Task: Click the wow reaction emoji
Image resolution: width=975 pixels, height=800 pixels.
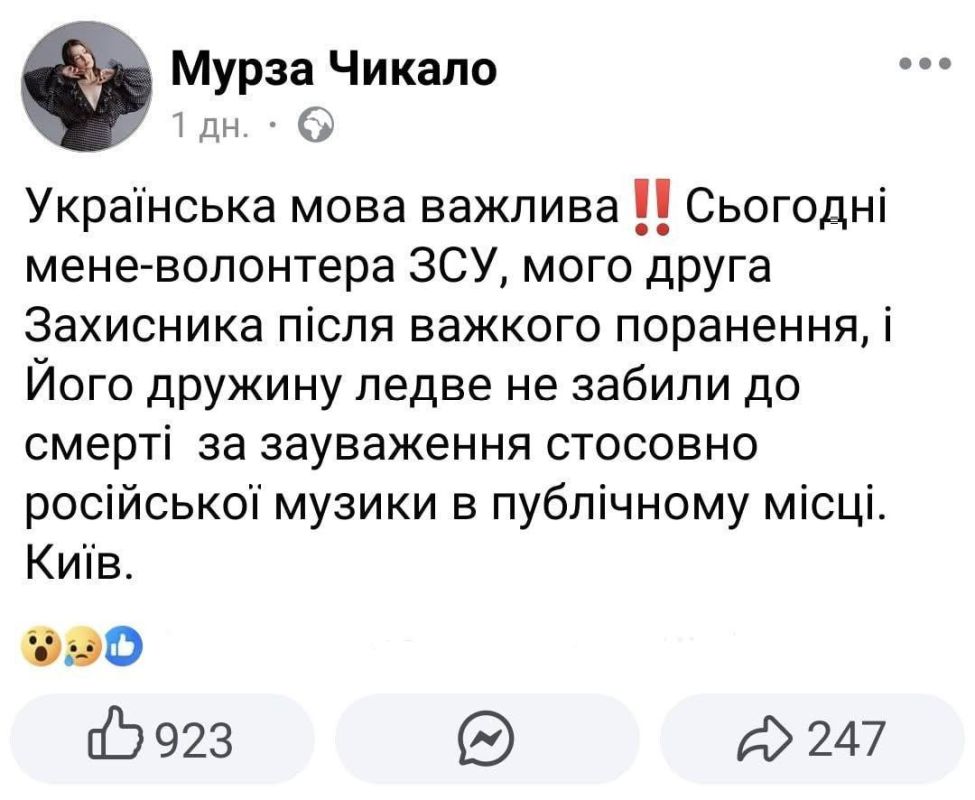Action: [x=41, y=648]
